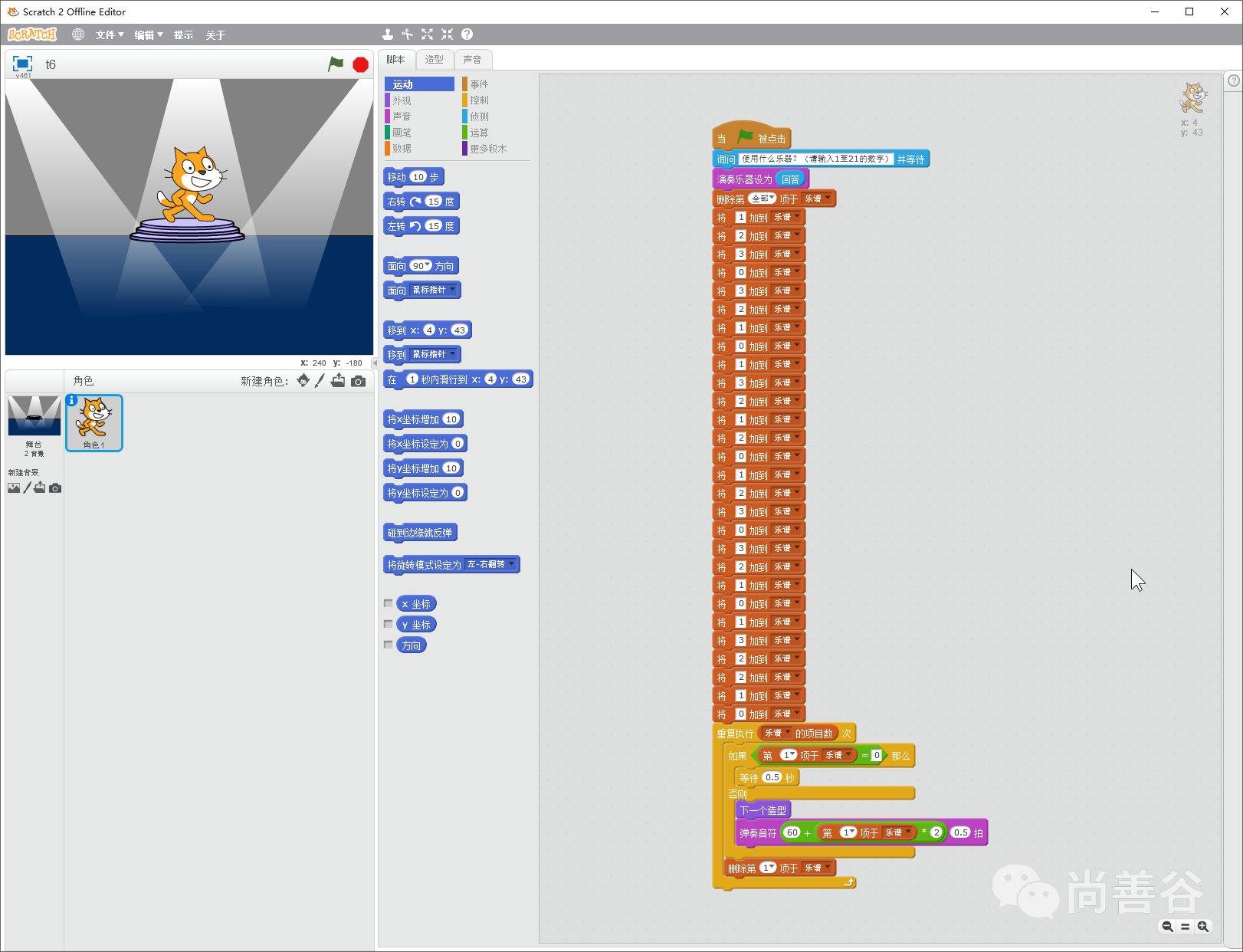This screenshot has height=952, width=1243.
Task: Select the 数据 block category
Action: coord(419,149)
